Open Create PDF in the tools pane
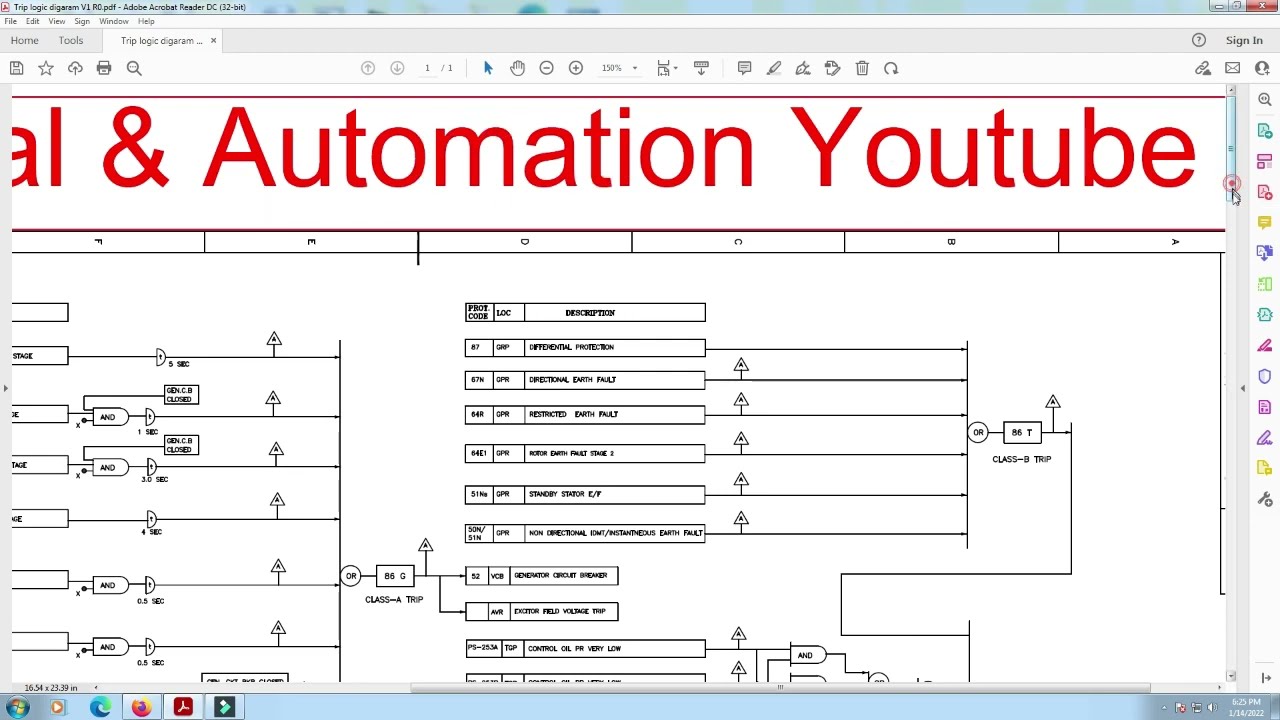 1265,192
